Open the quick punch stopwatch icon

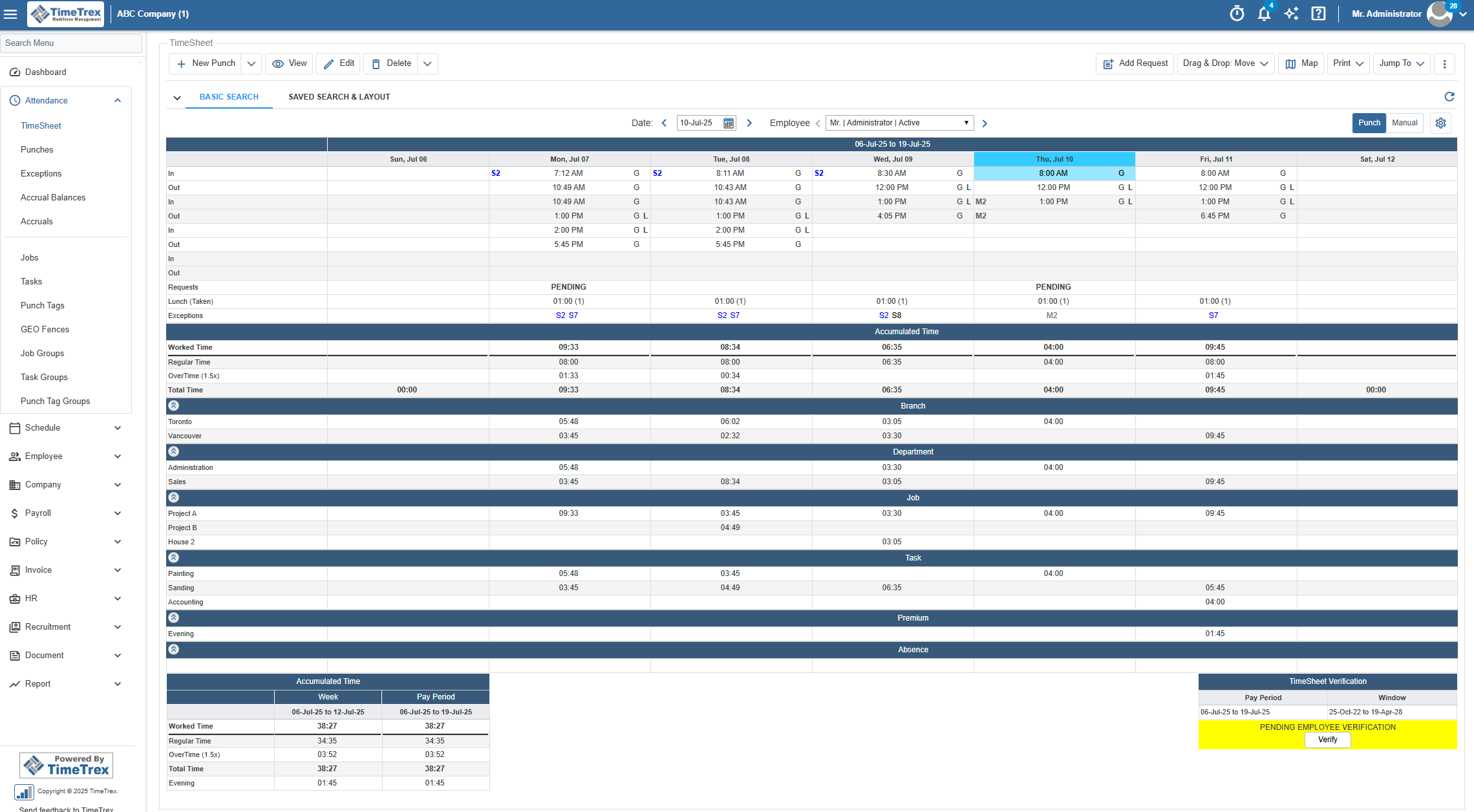click(x=1237, y=14)
